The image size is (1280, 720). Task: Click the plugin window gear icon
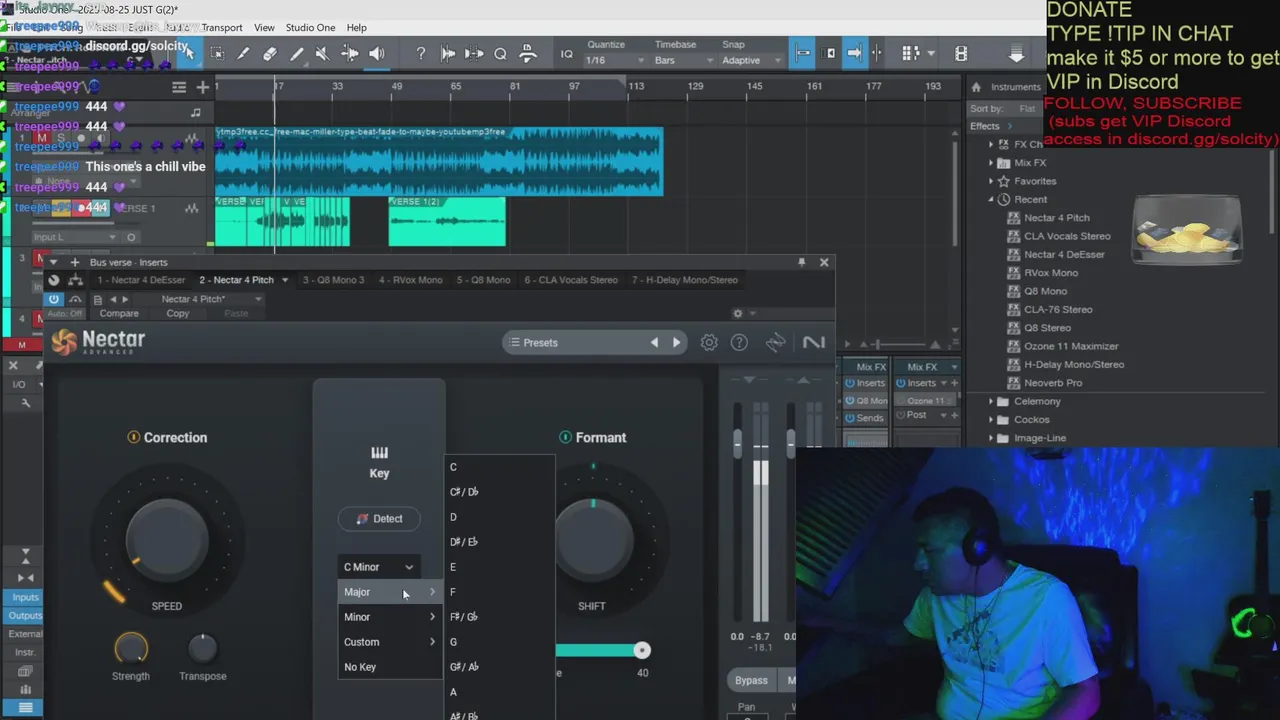click(738, 313)
